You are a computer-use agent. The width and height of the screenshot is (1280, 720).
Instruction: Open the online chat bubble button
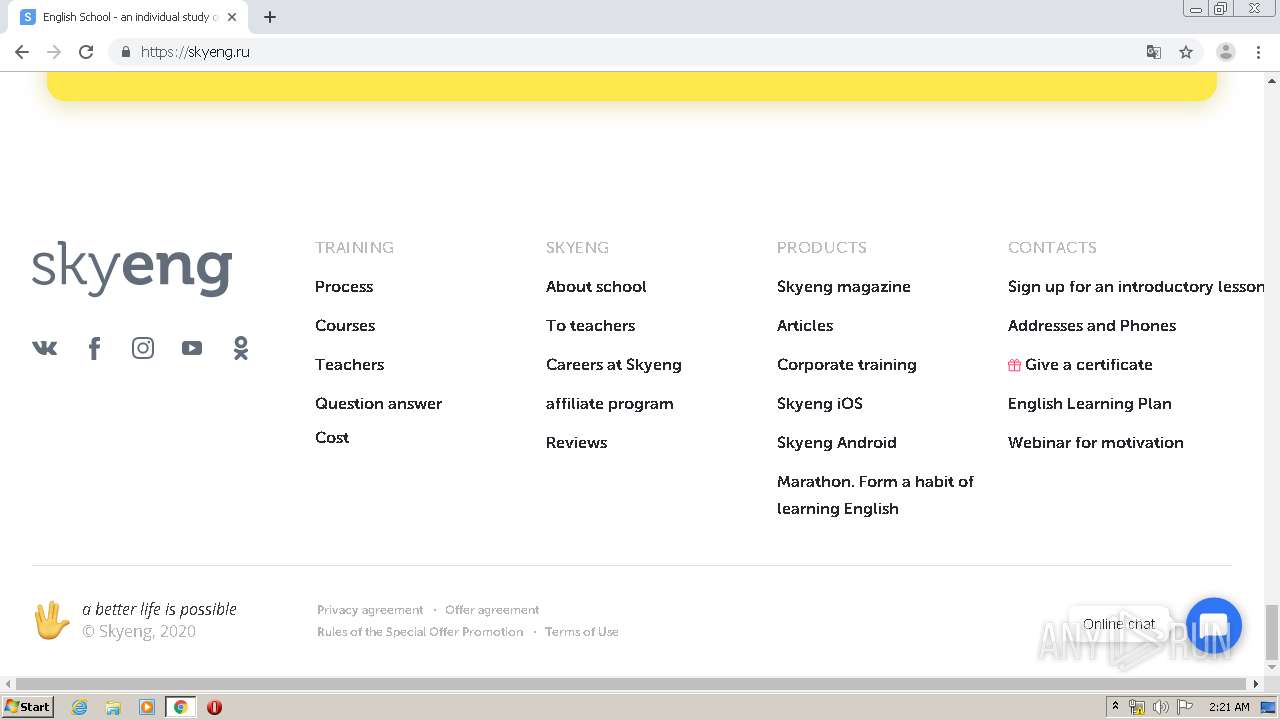click(x=1213, y=625)
